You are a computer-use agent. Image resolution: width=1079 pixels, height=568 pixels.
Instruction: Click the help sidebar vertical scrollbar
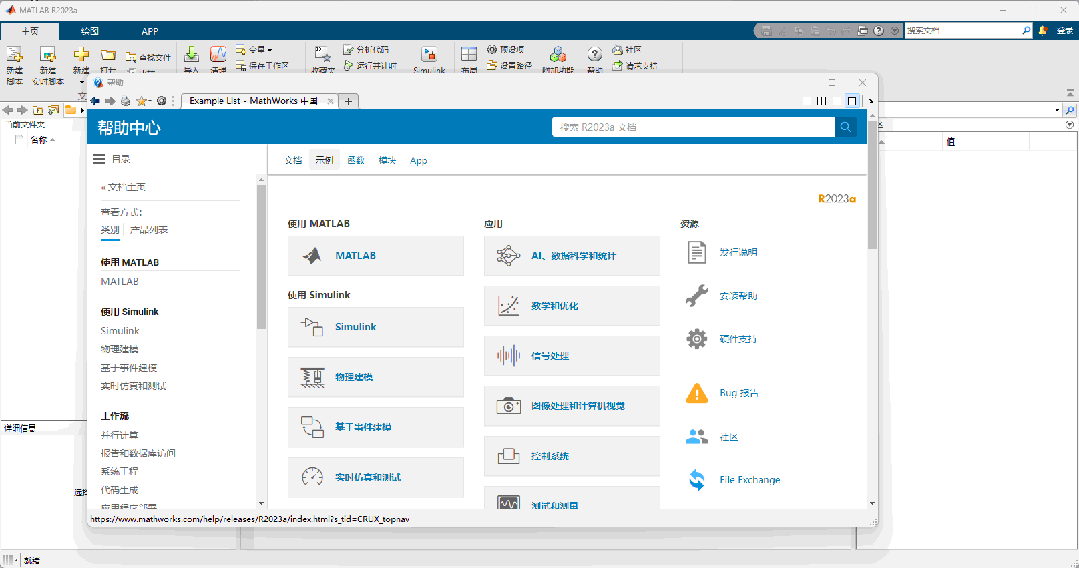tap(261, 257)
